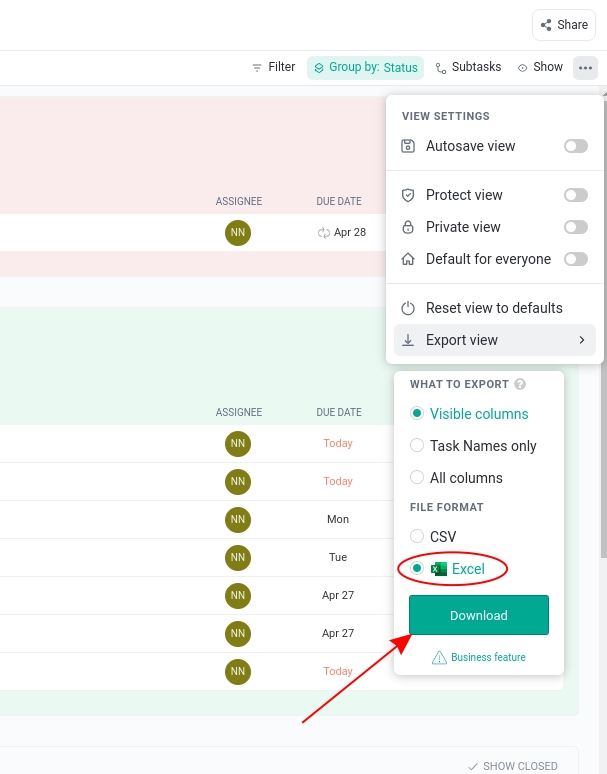Image resolution: width=607 pixels, height=774 pixels.
Task: Click the DUE DATE header in green group
Action: 339,412
